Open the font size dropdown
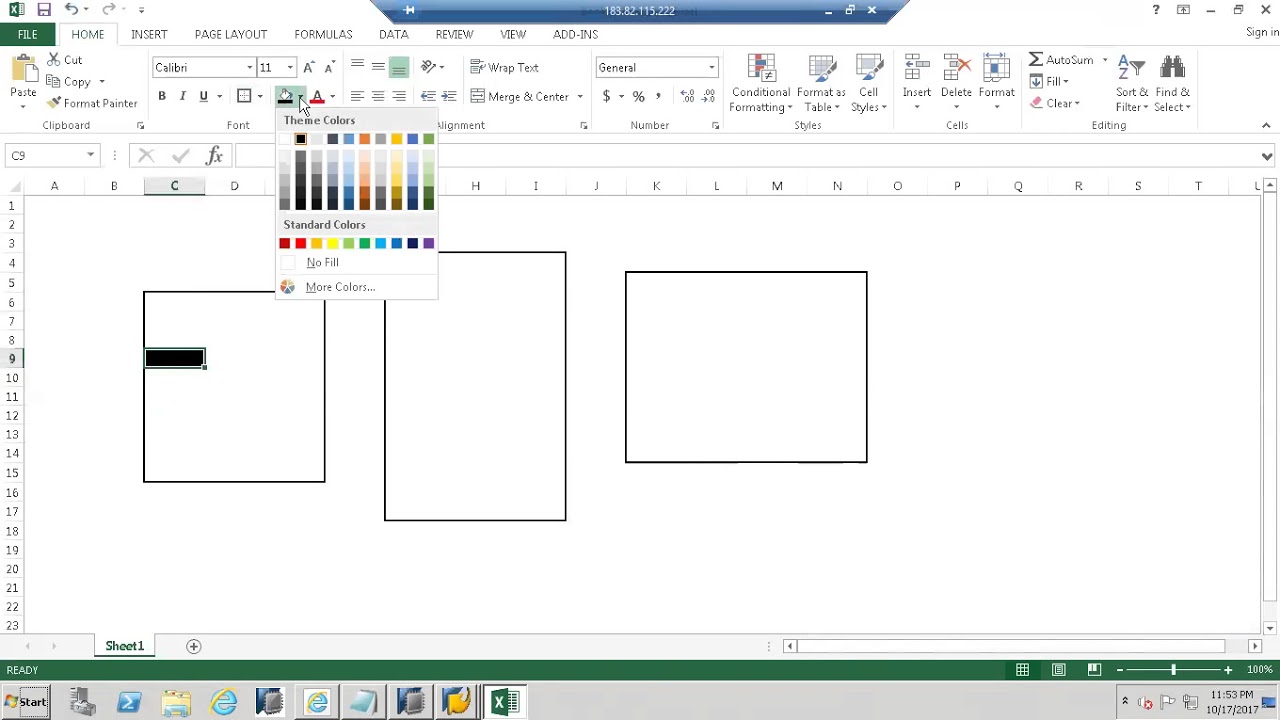 coord(290,68)
